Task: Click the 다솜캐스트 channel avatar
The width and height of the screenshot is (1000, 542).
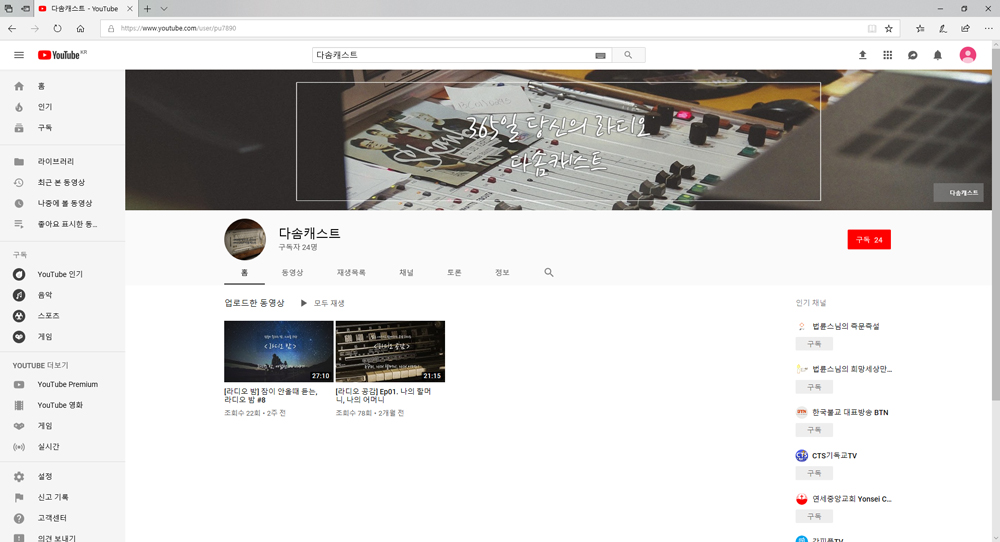Action: (245, 239)
